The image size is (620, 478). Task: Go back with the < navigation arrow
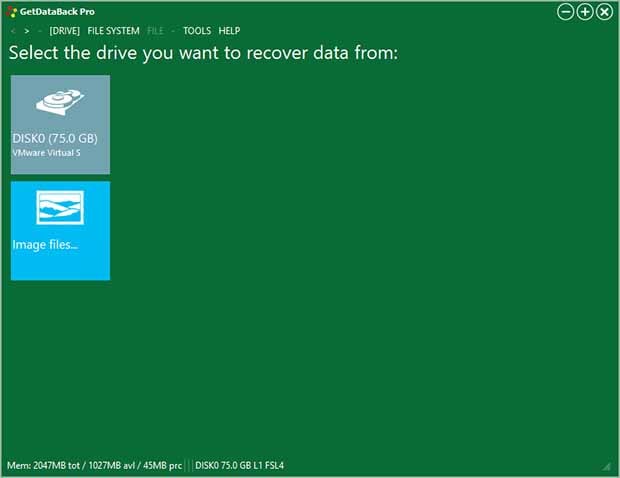click(13, 31)
